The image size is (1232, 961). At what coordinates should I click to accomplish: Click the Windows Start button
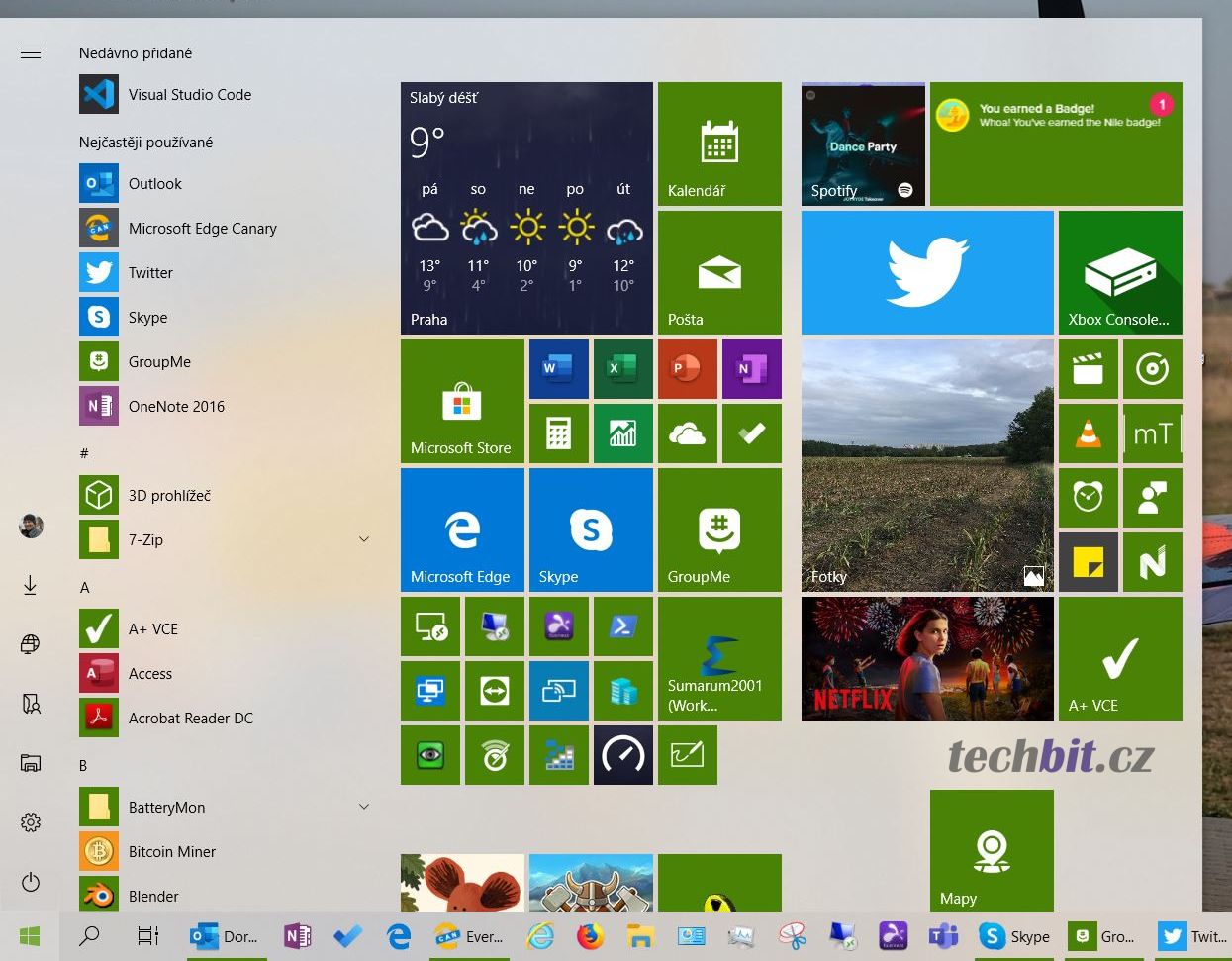pos(30,936)
